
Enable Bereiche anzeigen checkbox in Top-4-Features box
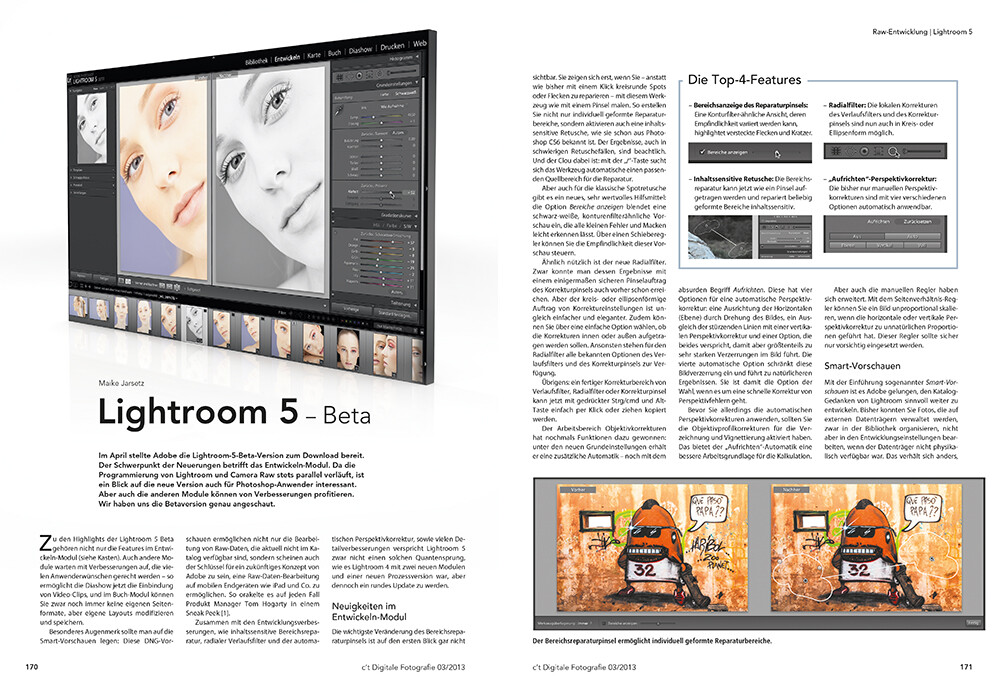702,152
